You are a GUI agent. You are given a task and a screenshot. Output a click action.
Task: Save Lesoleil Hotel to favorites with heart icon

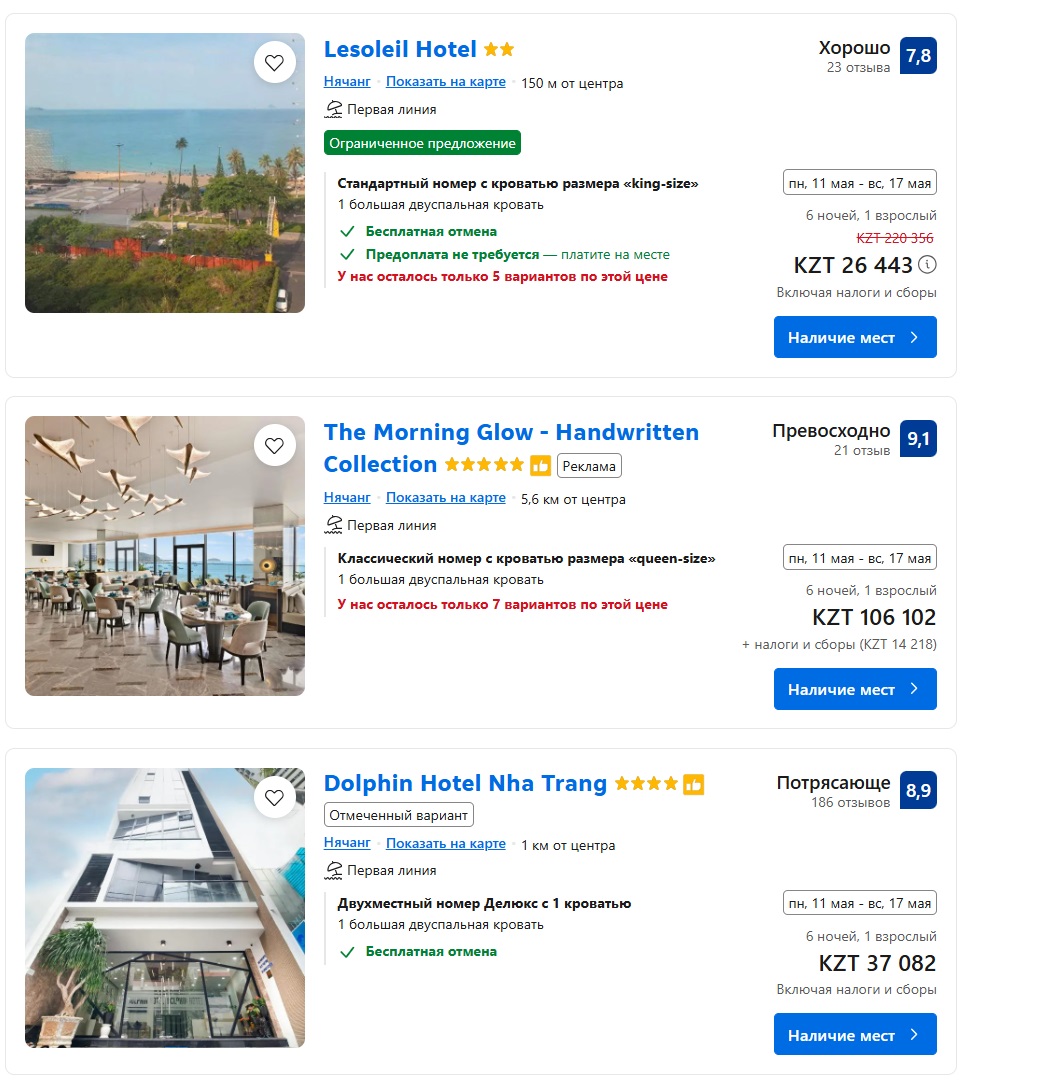[x=274, y=63]
